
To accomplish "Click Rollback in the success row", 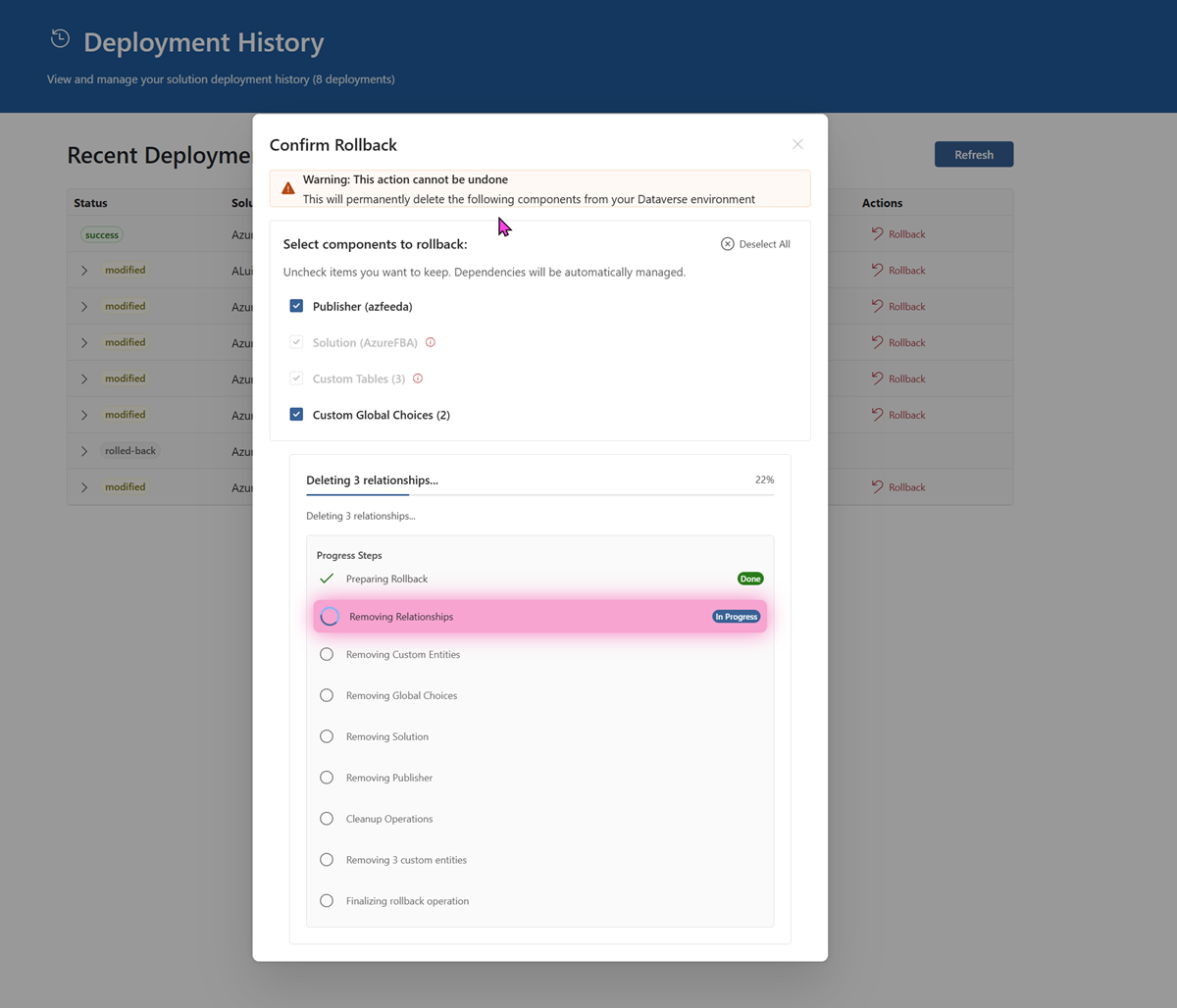I will pos(898,234).
